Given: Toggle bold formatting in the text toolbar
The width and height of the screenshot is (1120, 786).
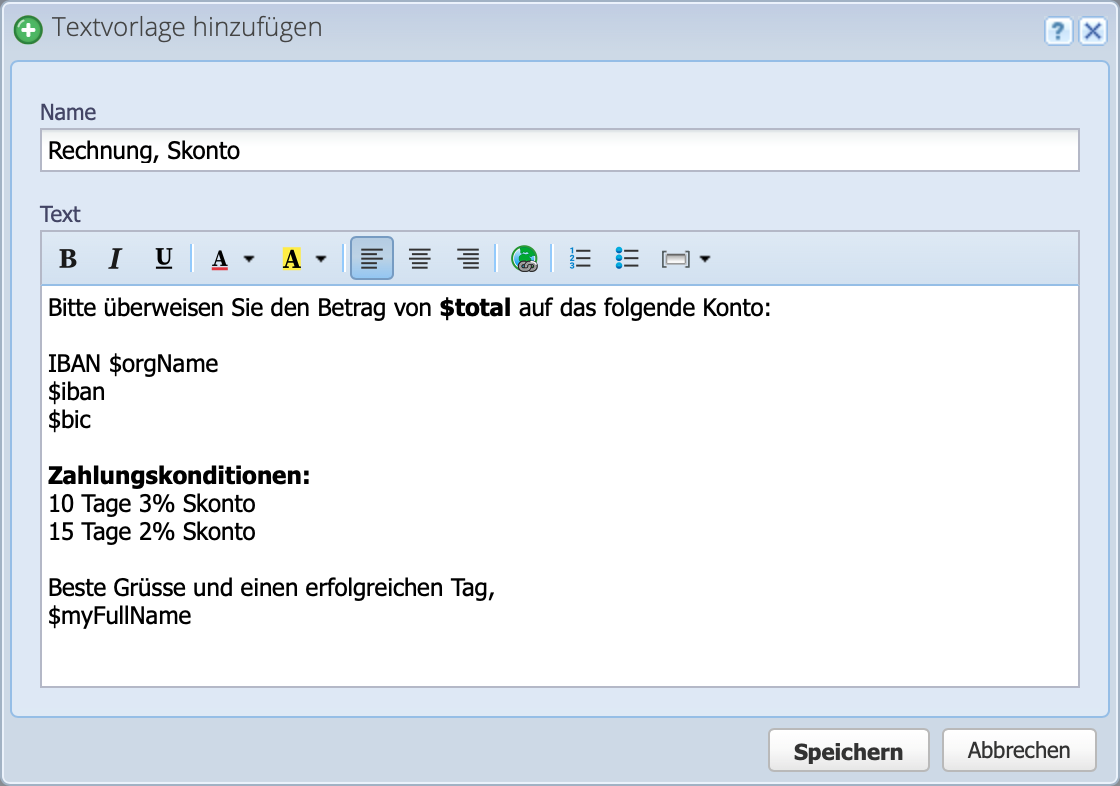Looking at the screenshot, I should click(68, 259).
